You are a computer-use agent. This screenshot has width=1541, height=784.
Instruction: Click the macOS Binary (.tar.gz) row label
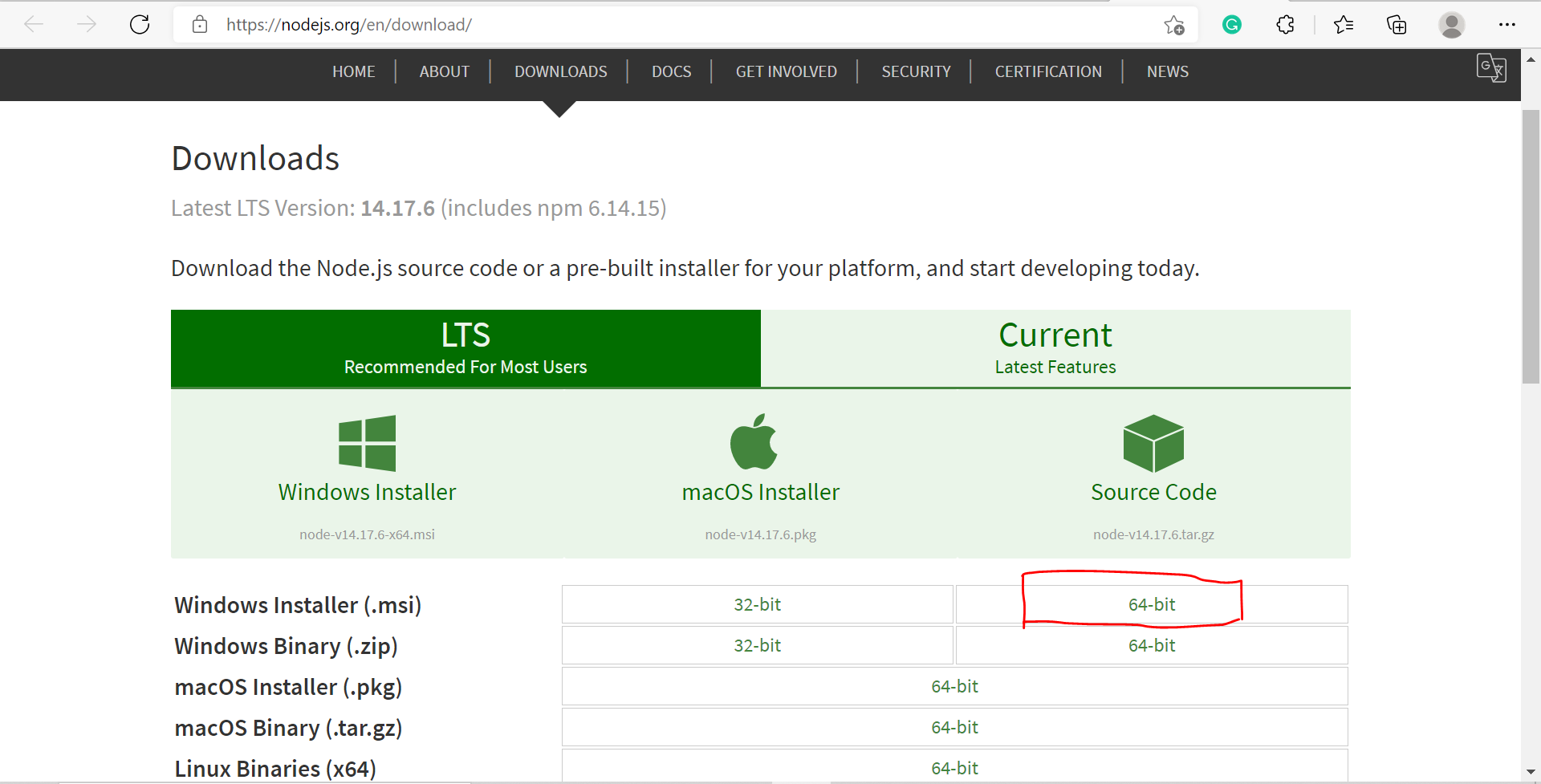(288, 728)
